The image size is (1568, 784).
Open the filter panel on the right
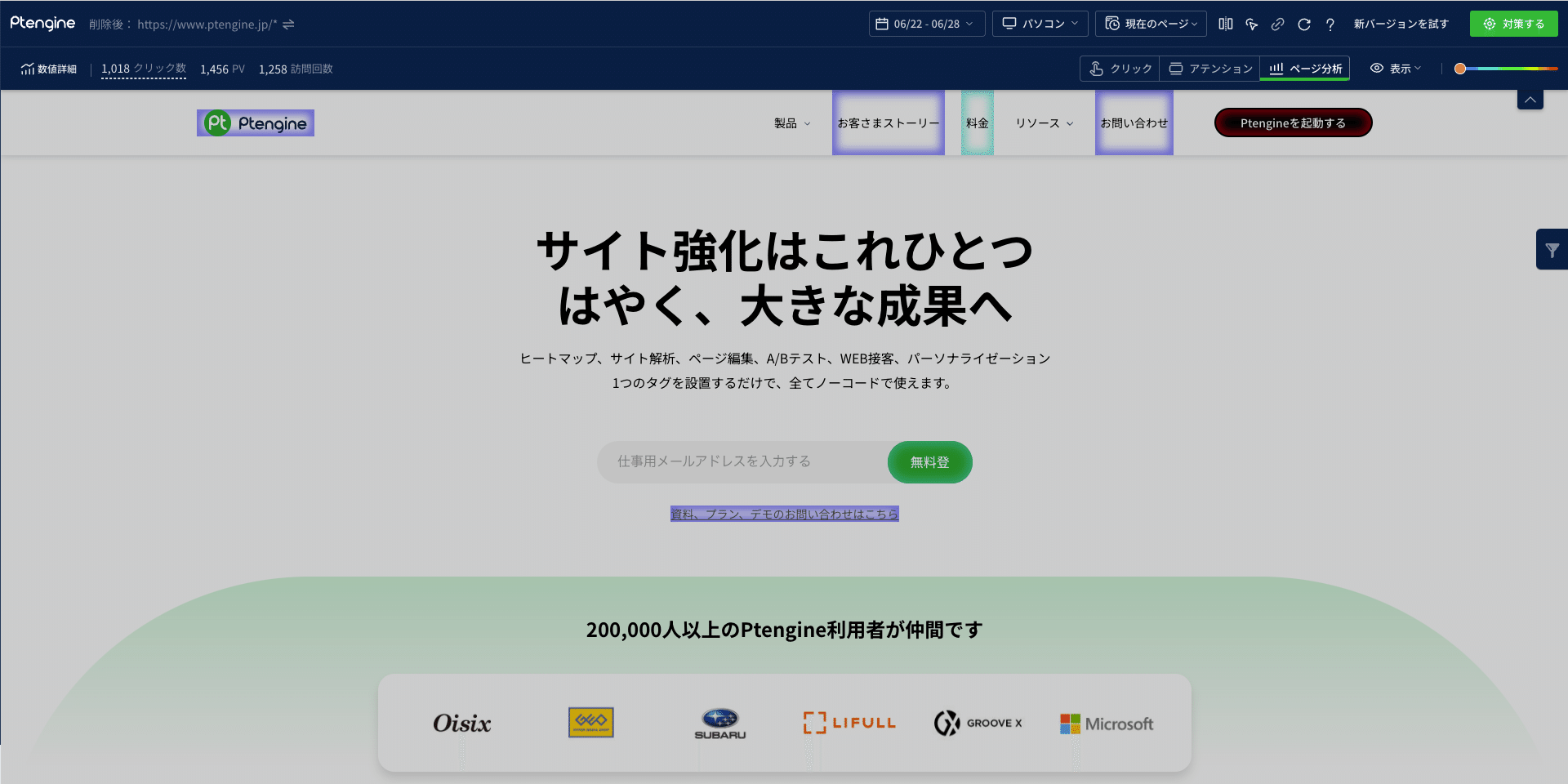click(1552, 249)
